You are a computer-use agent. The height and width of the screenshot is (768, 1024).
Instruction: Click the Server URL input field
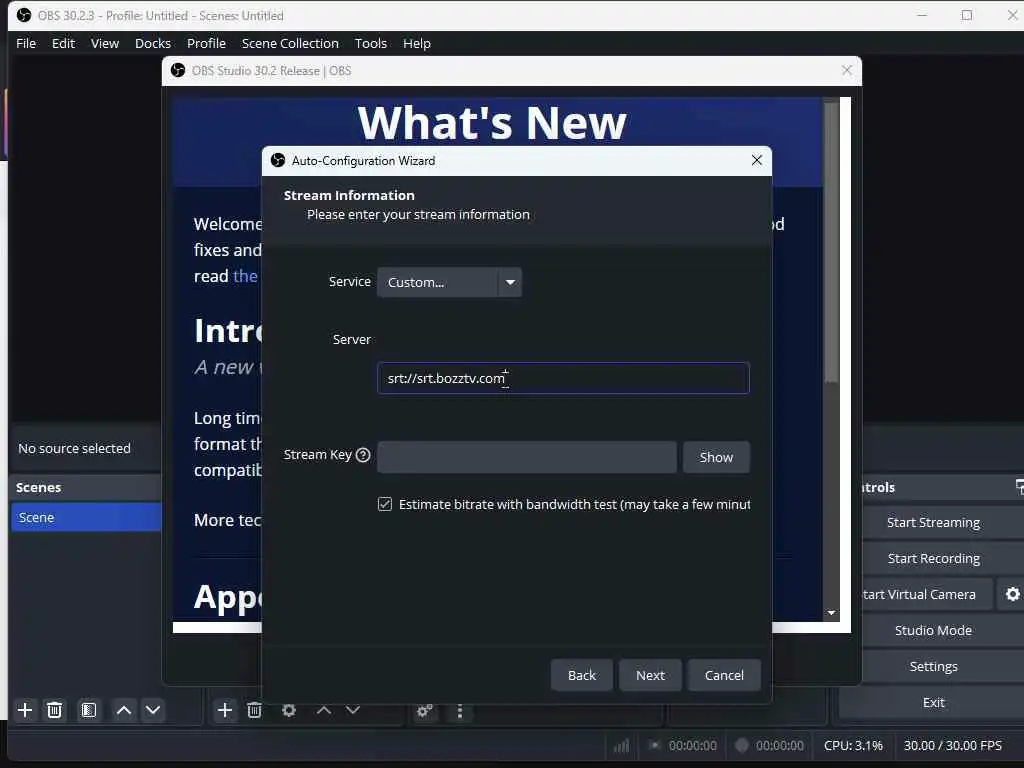click(563, 378)
